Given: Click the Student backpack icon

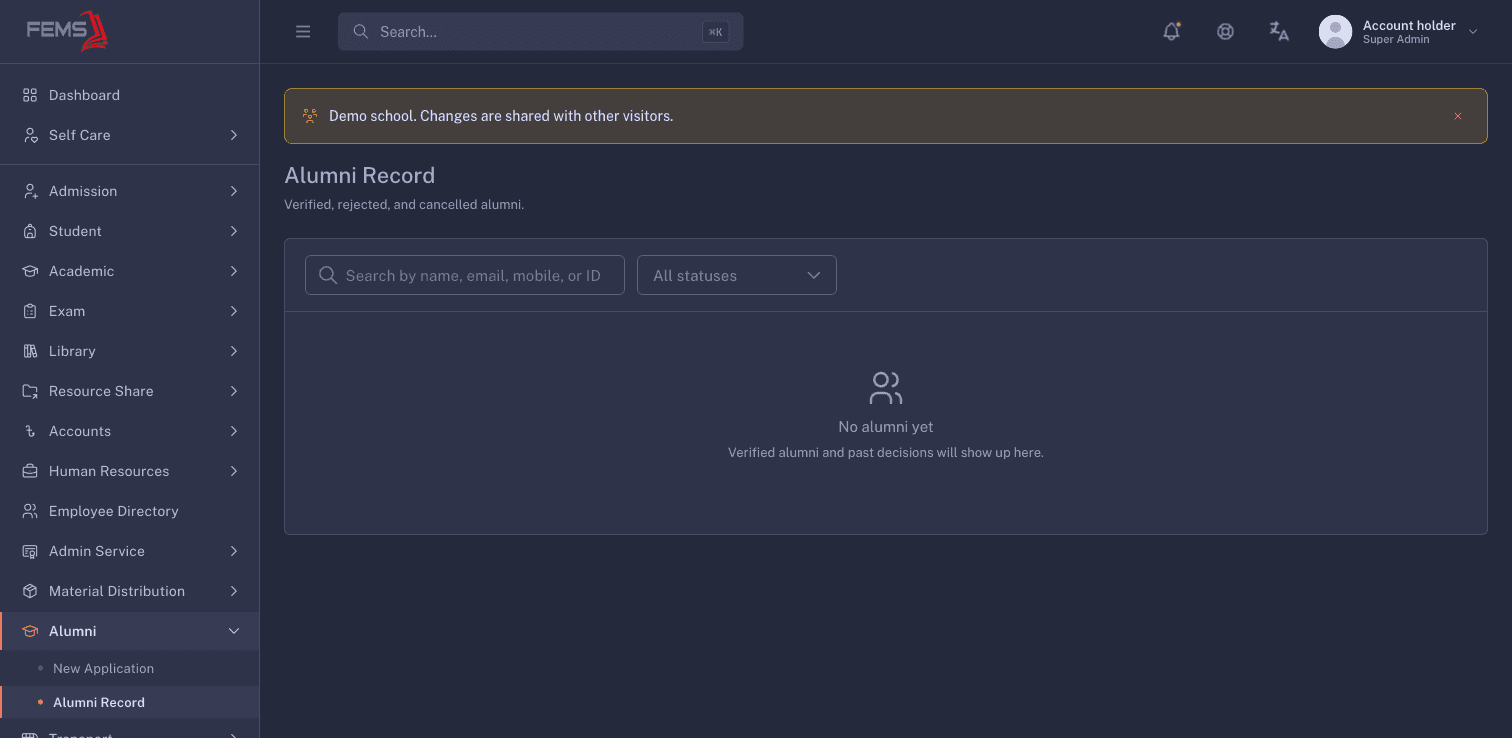Looking at the screenshot, I should pos(30,231).
